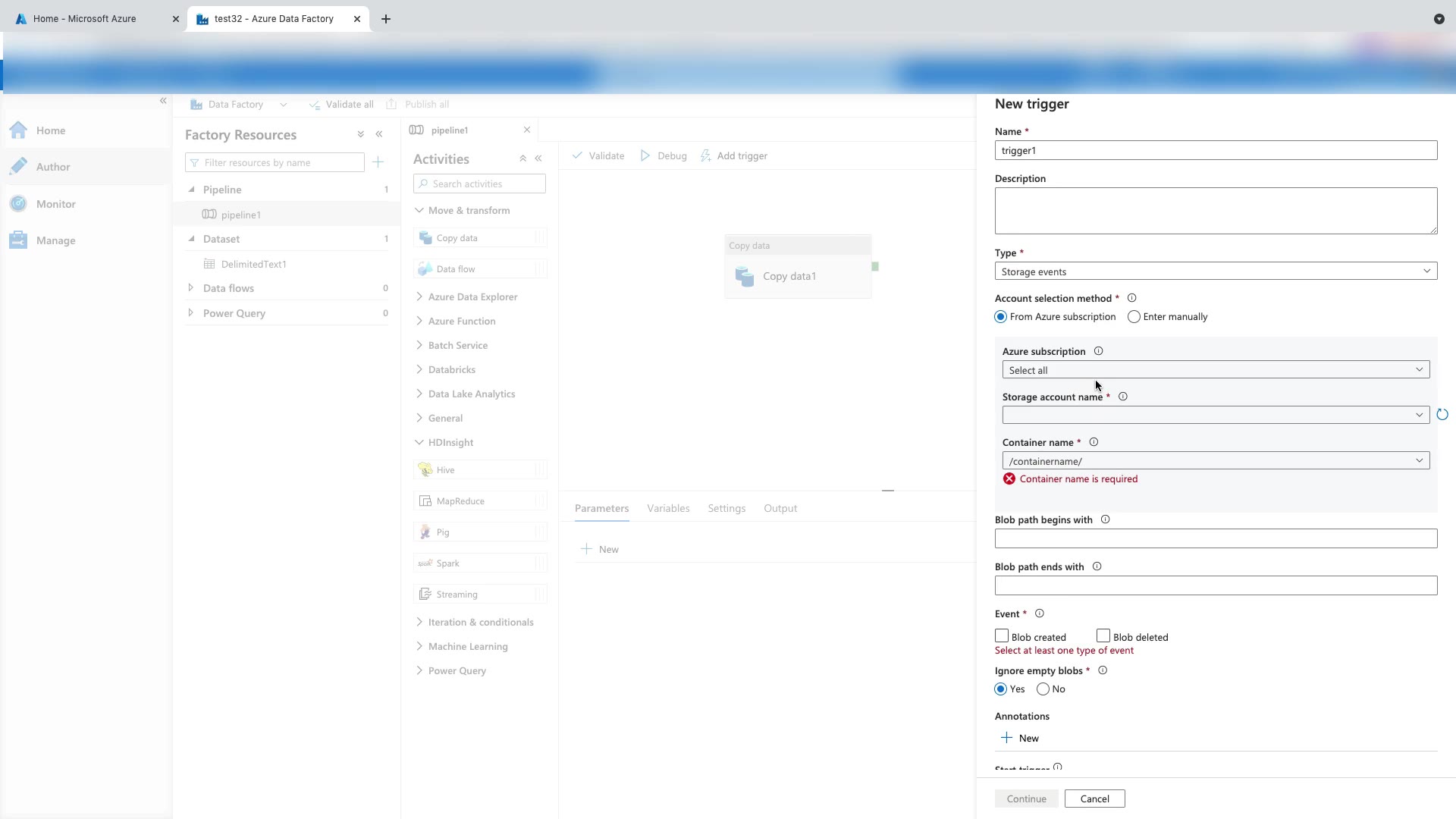Image resolution: width=1456 pixels, height=819 pixels.
Task: Open the Author pencil icon in sidebar
Action: click(x=19, y=166)
